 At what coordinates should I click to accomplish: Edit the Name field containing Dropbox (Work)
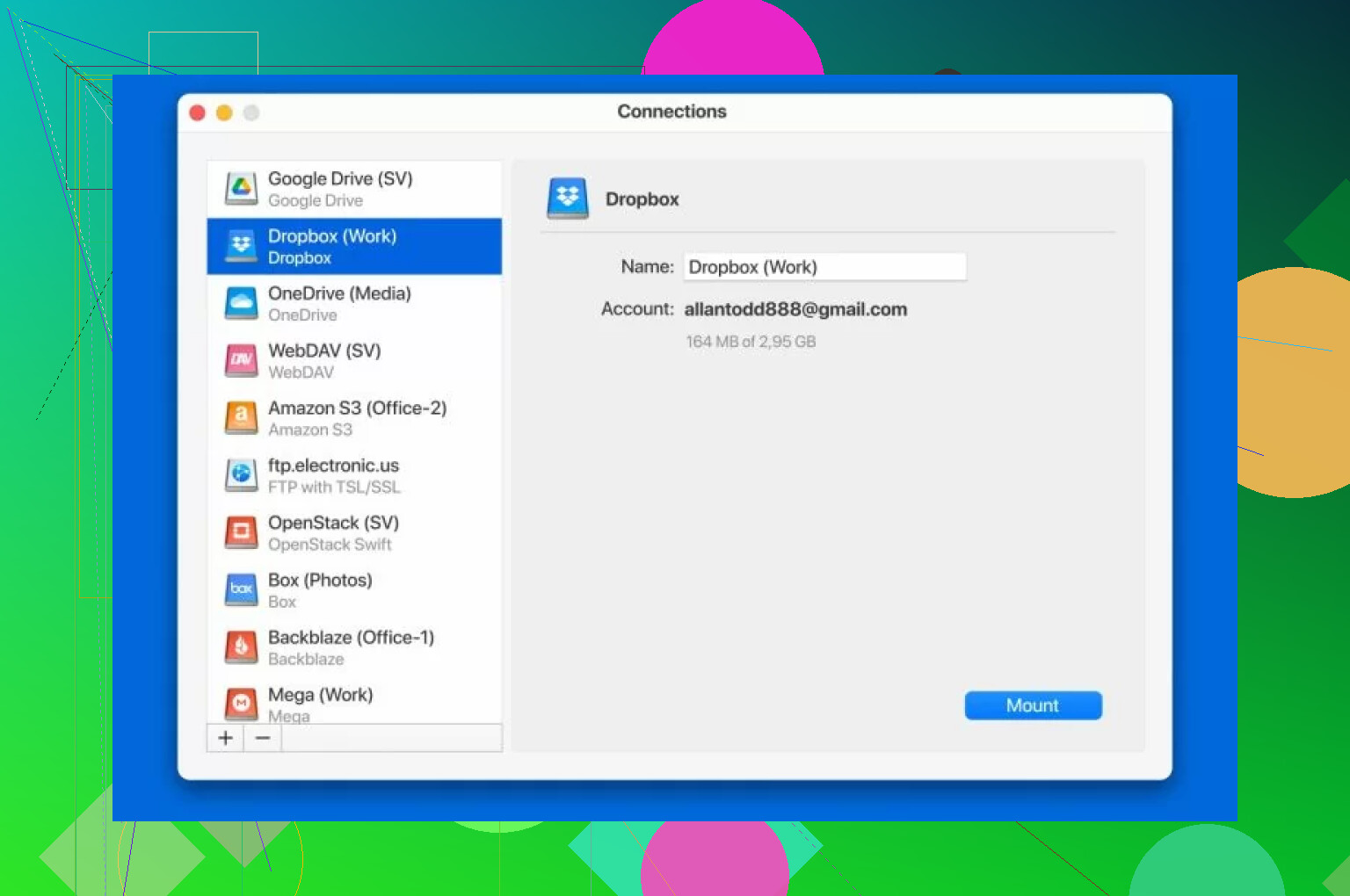[825, 267]
